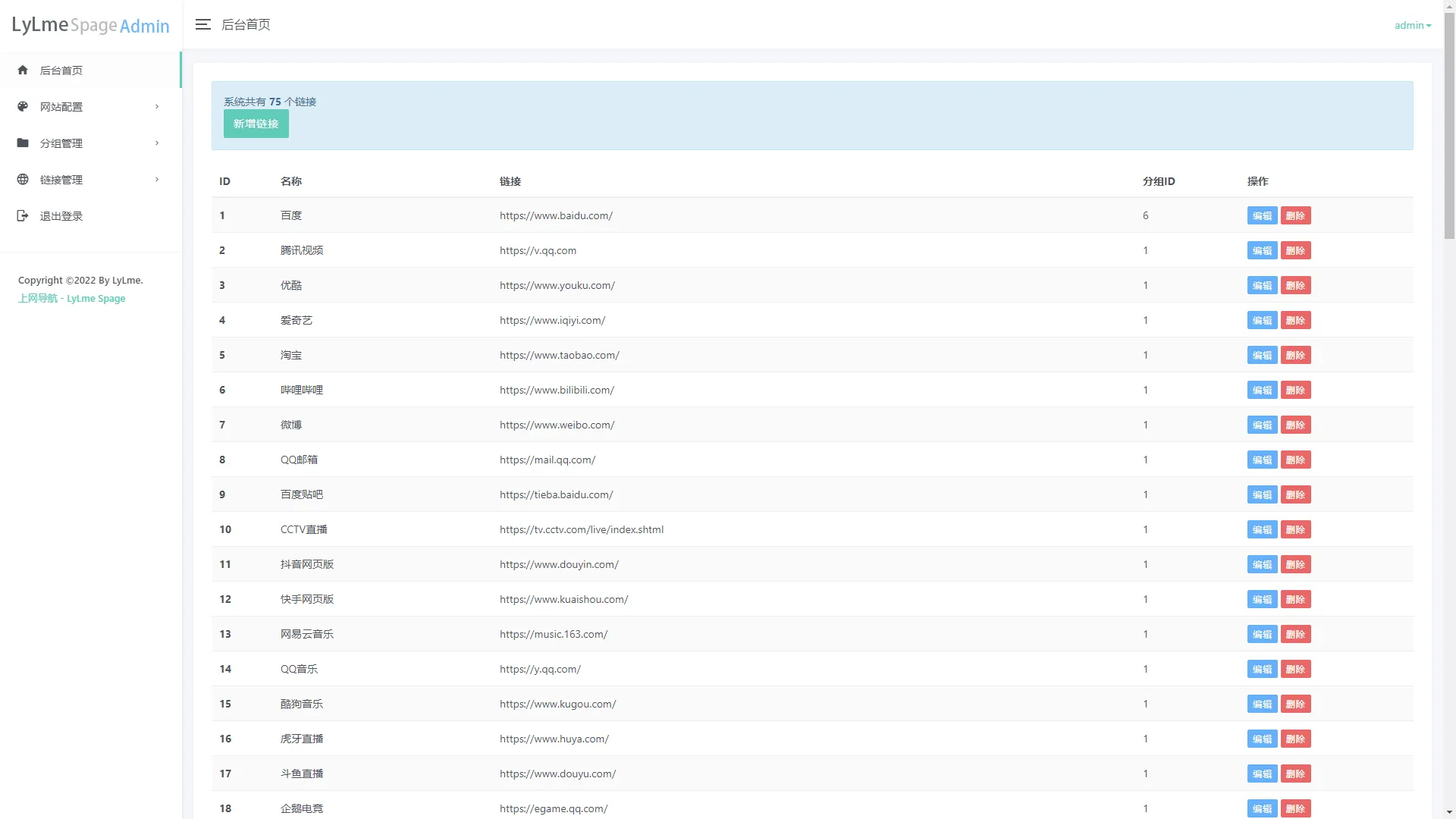This screenshot has width=1456, height=819.
Task: Delete the 微博 row
Action: [1295, 425]
